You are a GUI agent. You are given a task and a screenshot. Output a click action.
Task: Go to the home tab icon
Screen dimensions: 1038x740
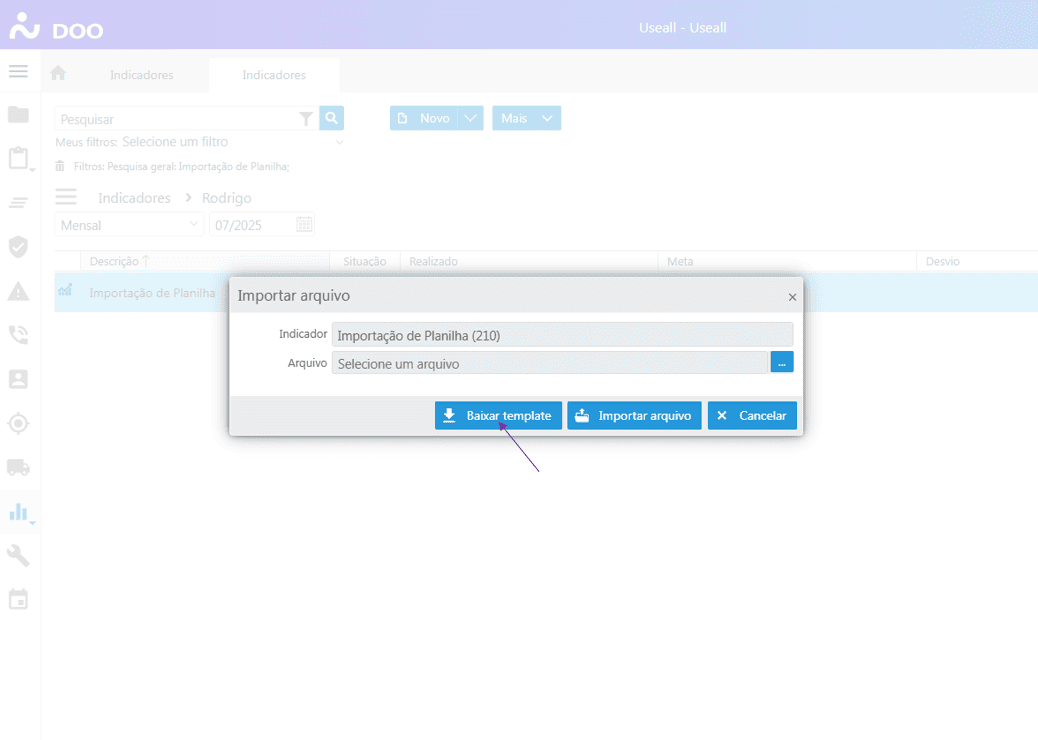[x=58, y=74]
